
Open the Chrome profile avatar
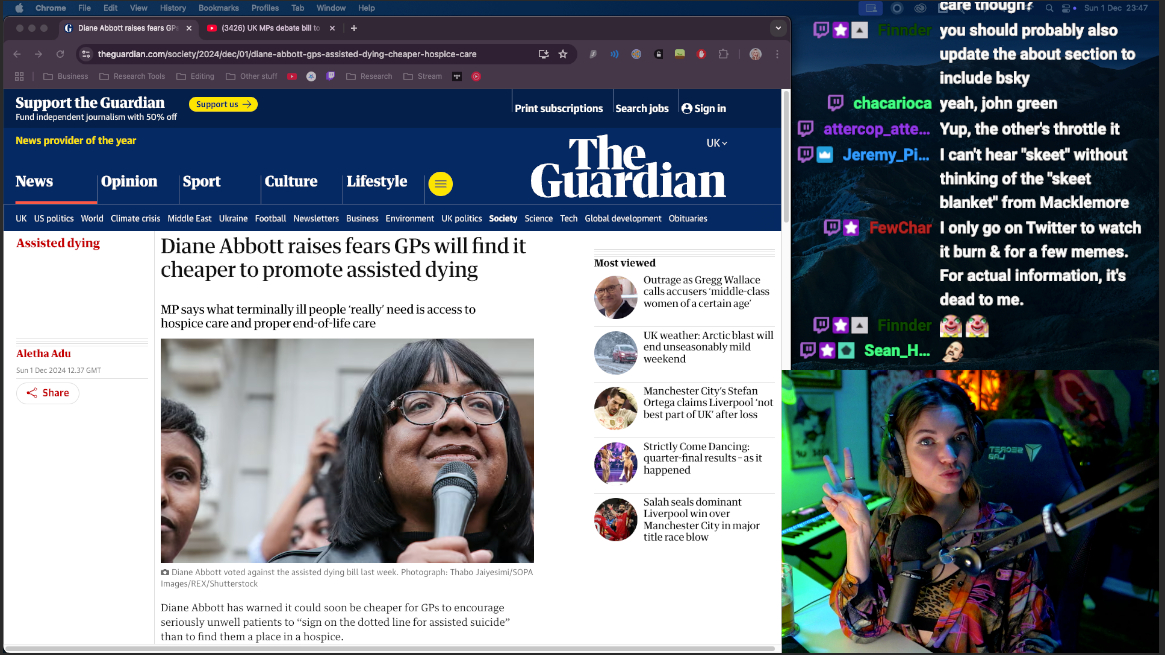coord(755,54)
